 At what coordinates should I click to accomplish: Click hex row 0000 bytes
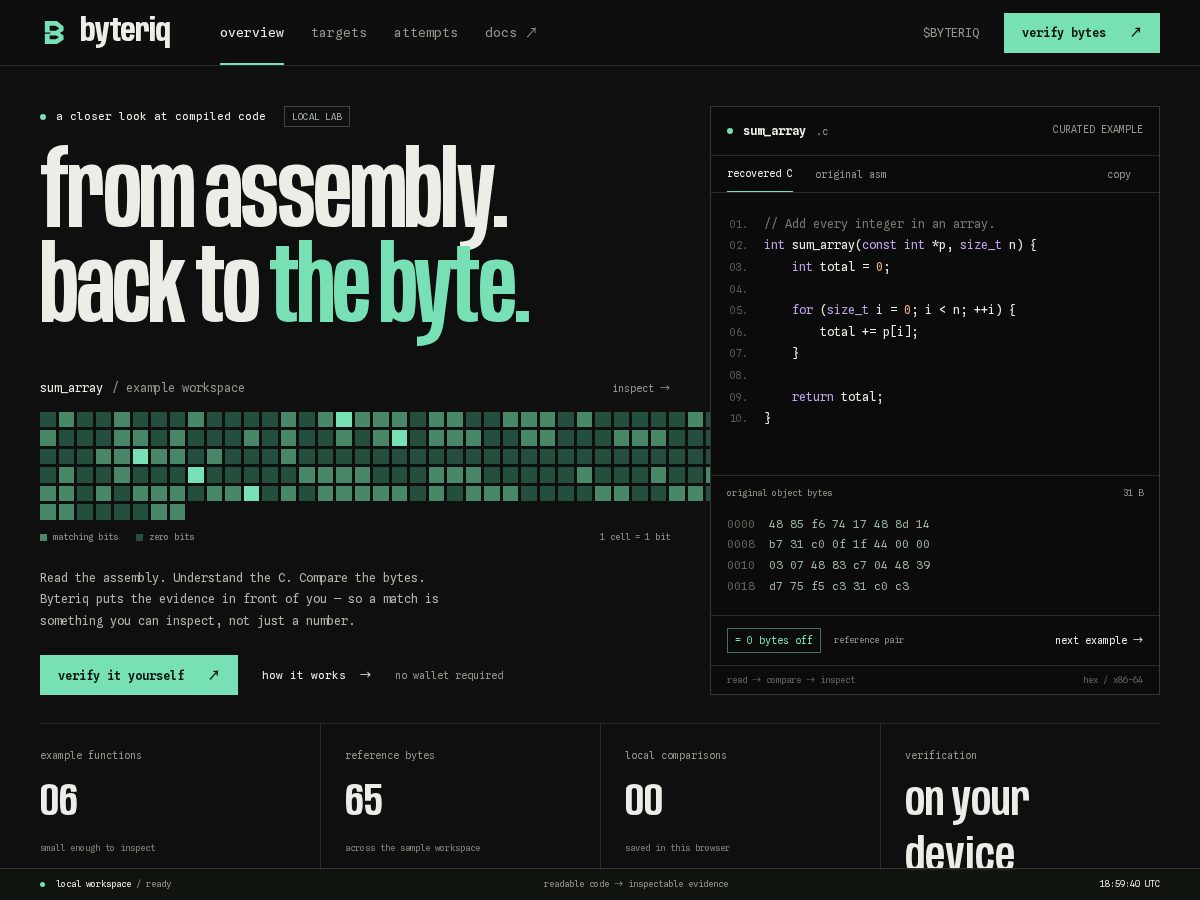[x=849, y=524]
